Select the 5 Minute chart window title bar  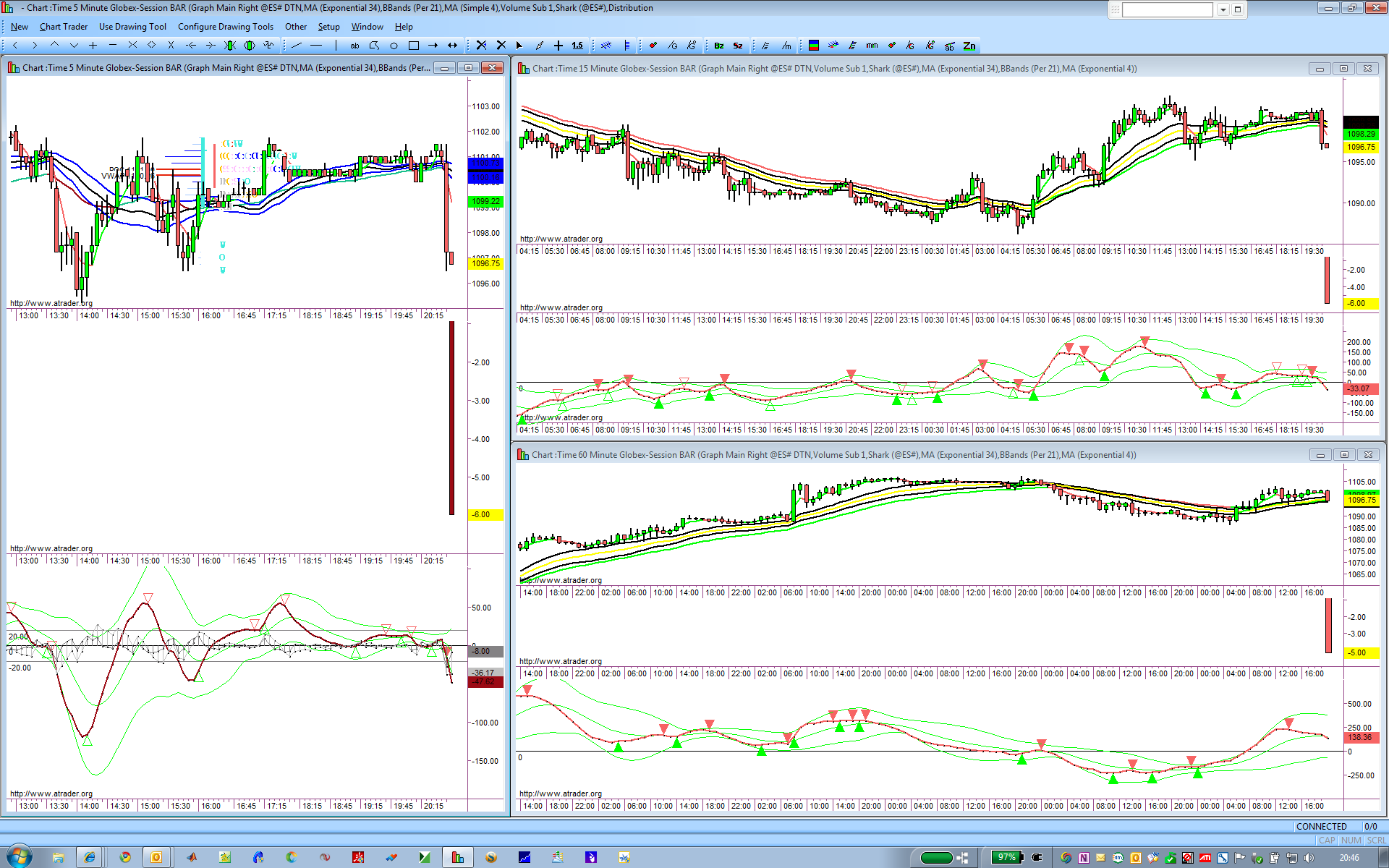pyautogui.click(x=224, y=68)
